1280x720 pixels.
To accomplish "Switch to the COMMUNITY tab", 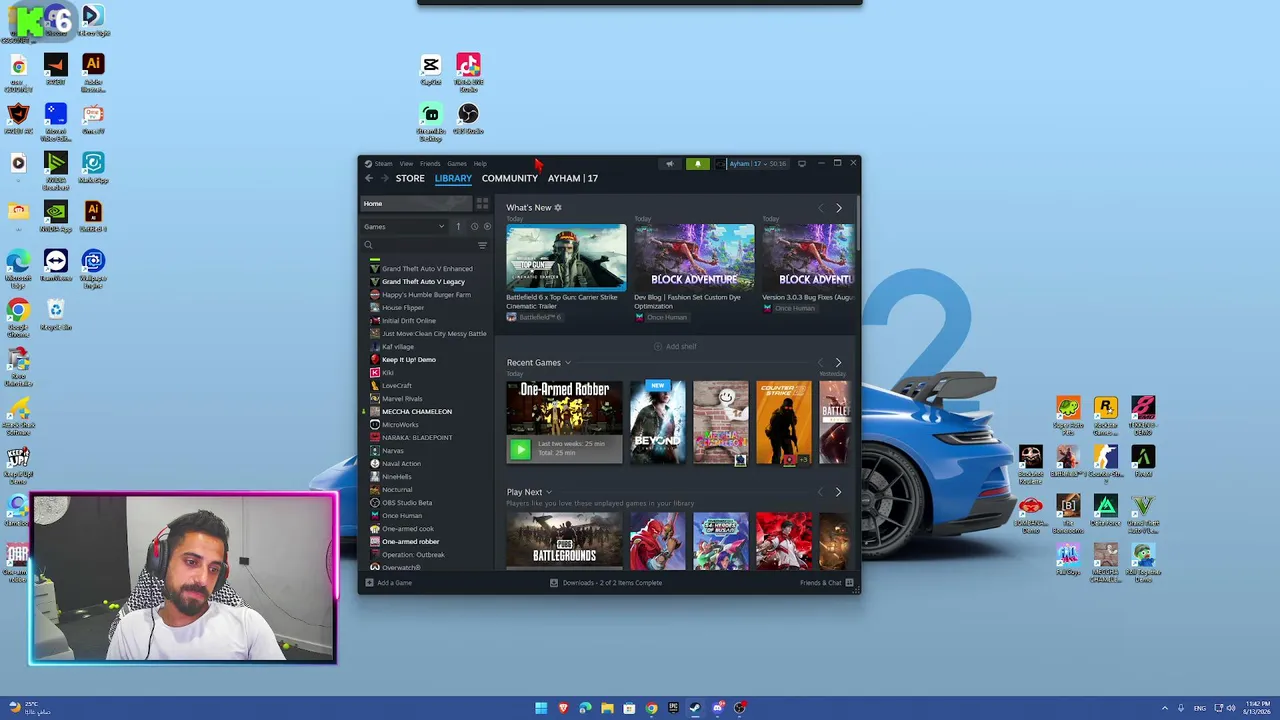I will pos(510,178).
